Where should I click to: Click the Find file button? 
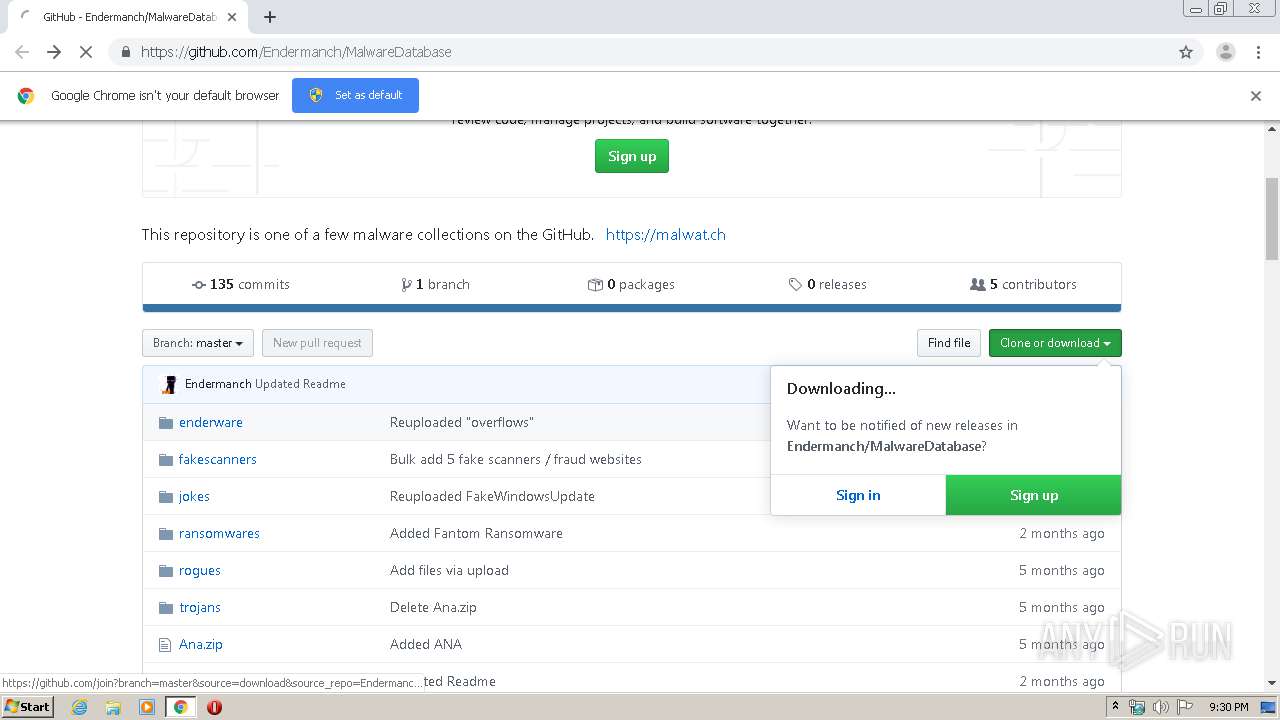click(x=949, y=343)
